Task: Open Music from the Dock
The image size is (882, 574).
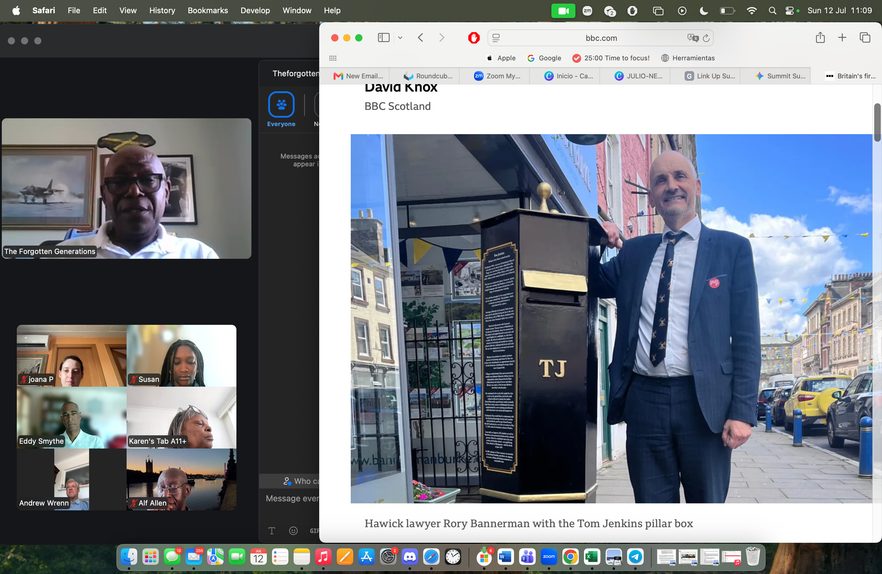Action: 323,557
